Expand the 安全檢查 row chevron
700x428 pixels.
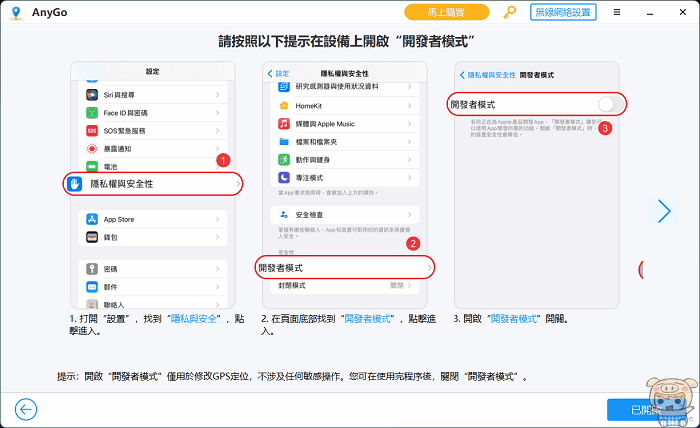pyautogui.click(x=409, y=215)
